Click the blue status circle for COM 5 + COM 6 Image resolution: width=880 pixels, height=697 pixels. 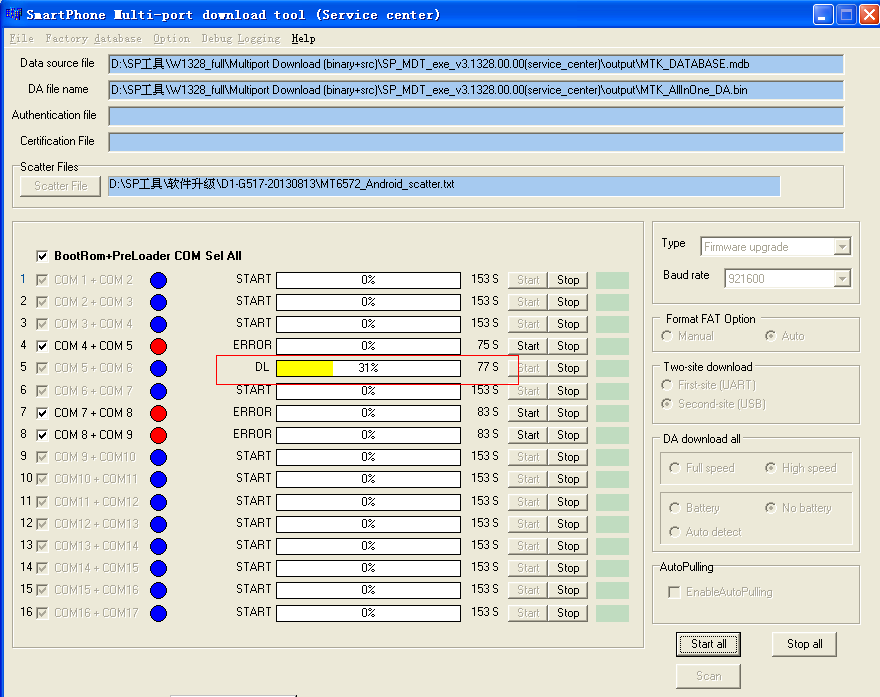[158, 368]
